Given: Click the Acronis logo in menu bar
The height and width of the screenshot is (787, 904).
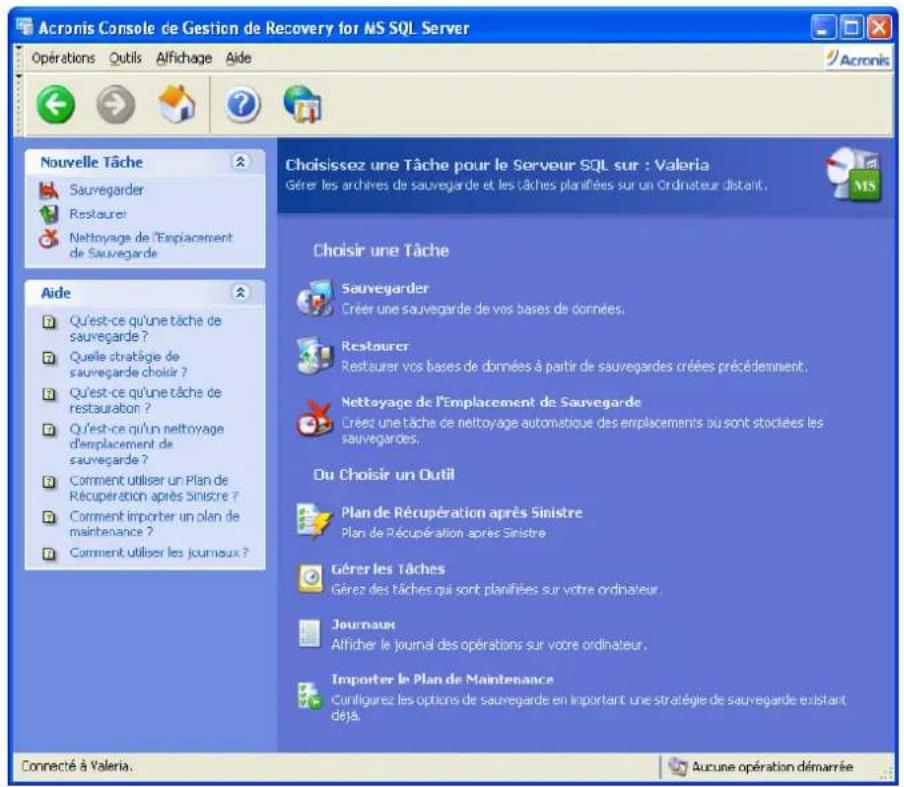Looking at the screenshot, I should click(x=857, y=59).
